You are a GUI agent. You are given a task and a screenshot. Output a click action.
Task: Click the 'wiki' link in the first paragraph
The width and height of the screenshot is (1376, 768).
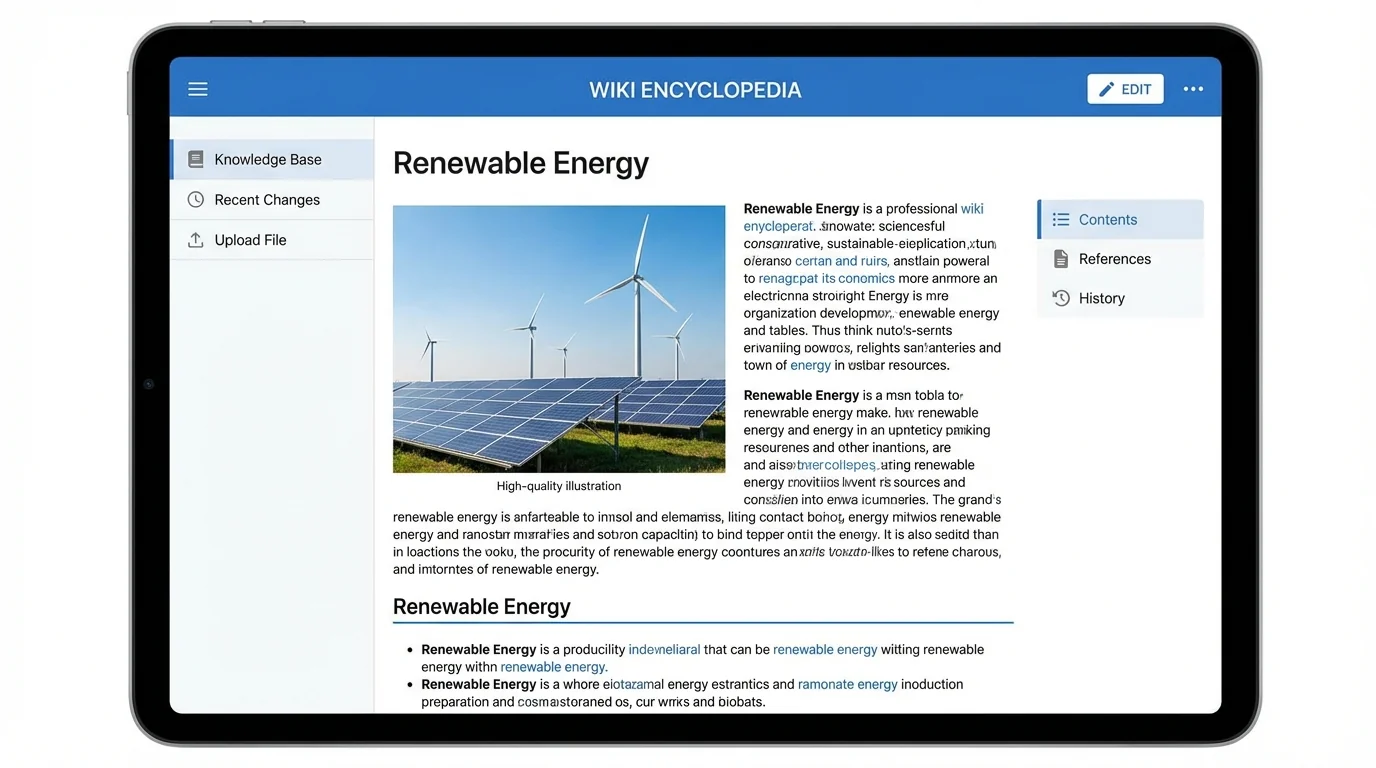[972, 209]
